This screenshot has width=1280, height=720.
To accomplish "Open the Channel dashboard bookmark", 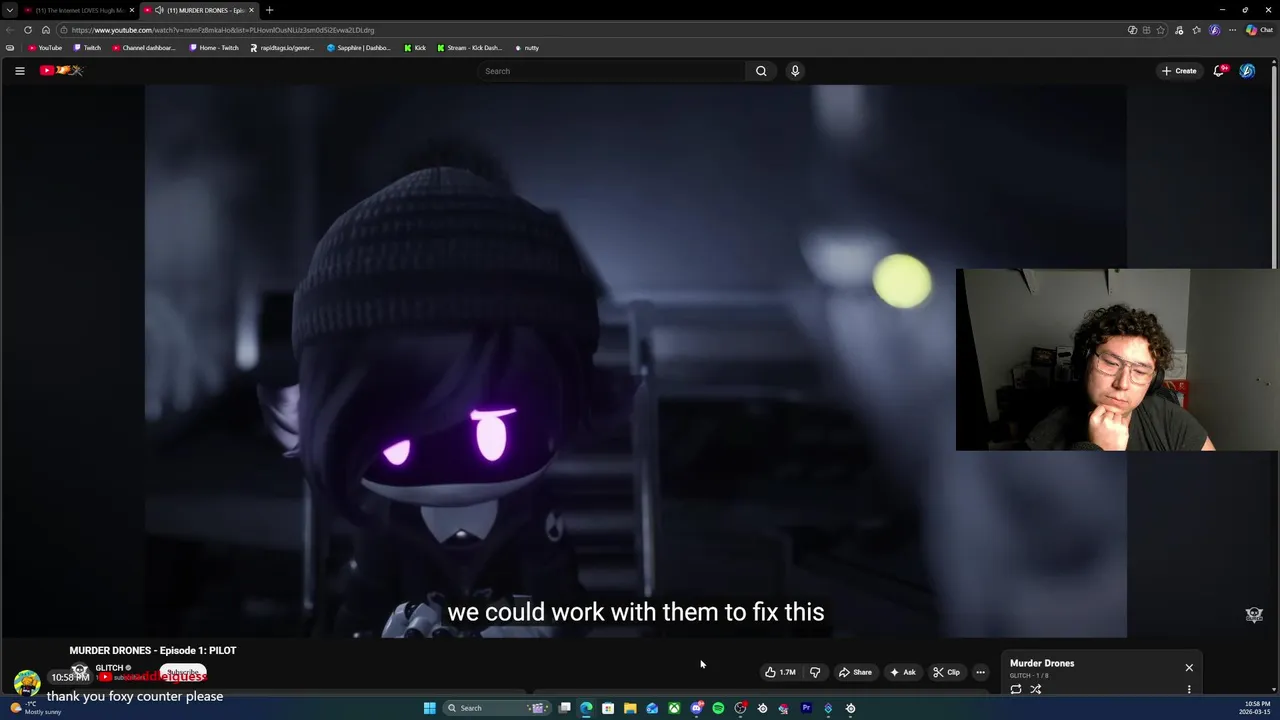I will click(144, 48).
